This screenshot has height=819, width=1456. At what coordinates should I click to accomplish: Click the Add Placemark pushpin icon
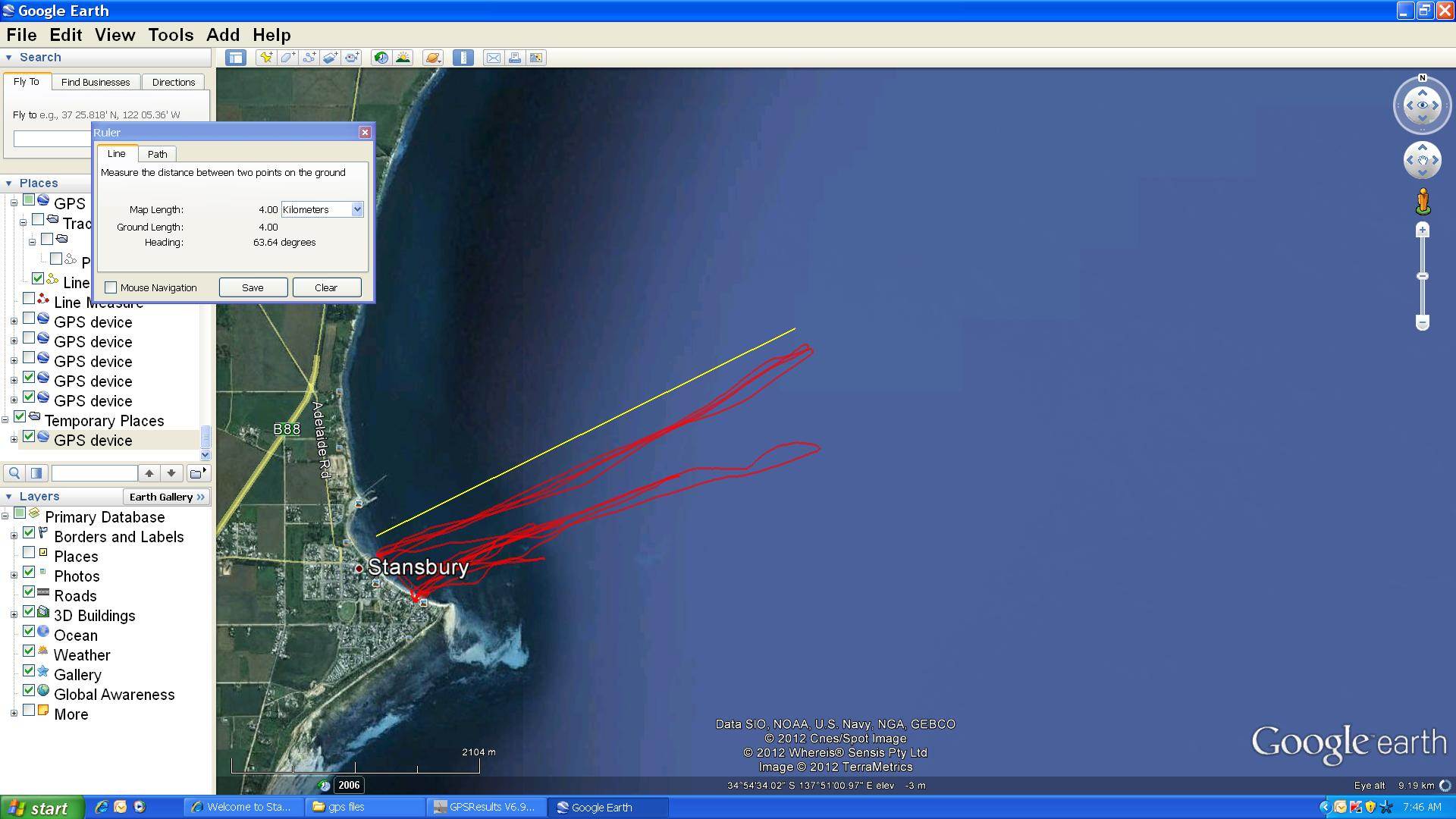[265, 58]
